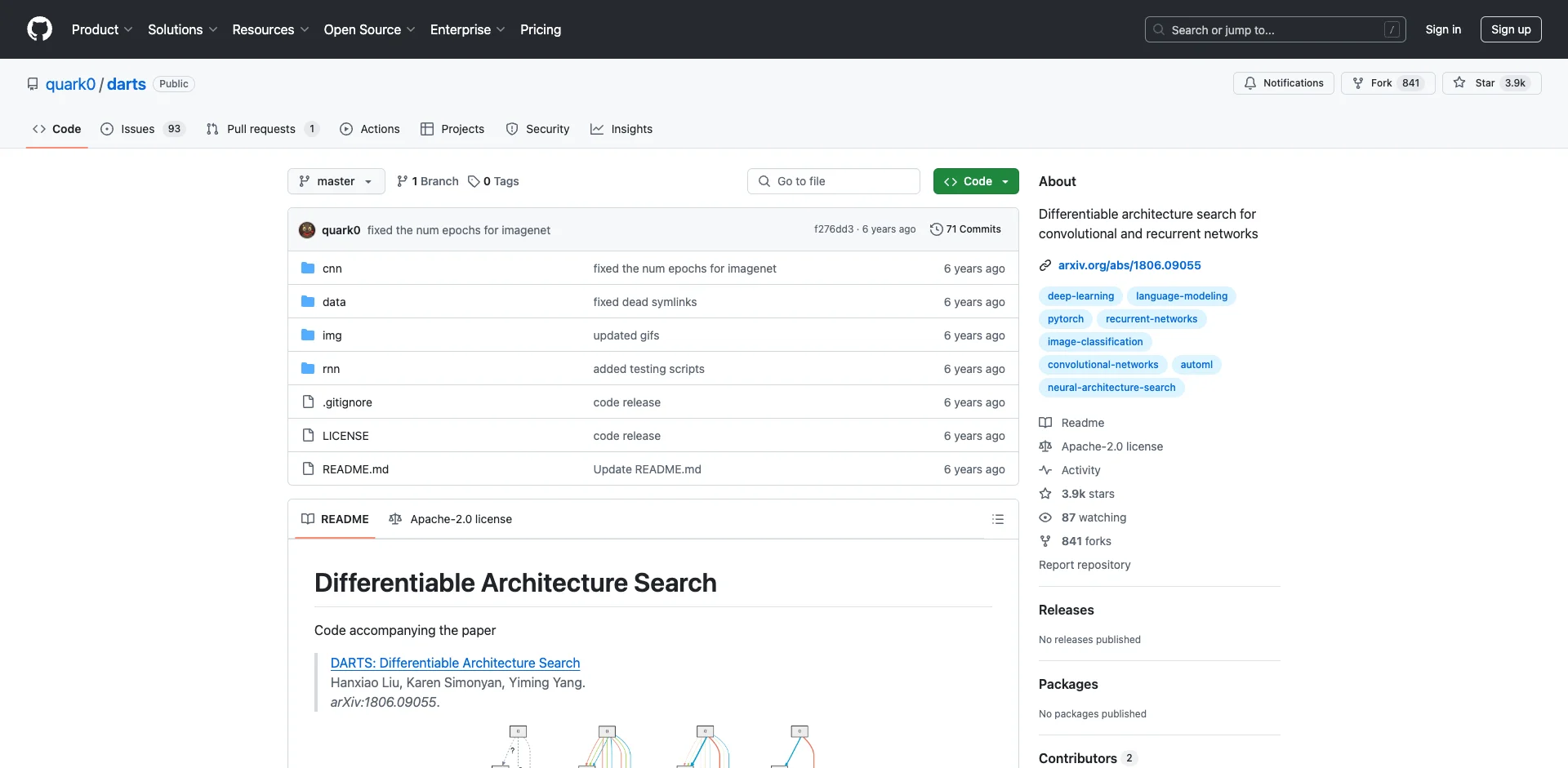
Task: Open the 71 Commits history link
Action: [x=965, y=229]
